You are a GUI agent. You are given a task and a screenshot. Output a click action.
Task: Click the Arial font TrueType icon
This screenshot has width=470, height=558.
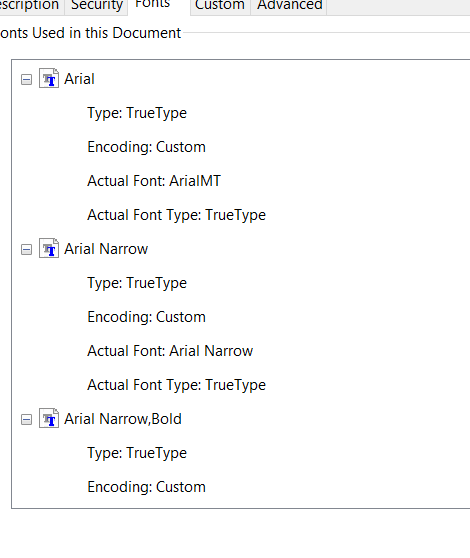pyautogui.click(x=49, y=78)
